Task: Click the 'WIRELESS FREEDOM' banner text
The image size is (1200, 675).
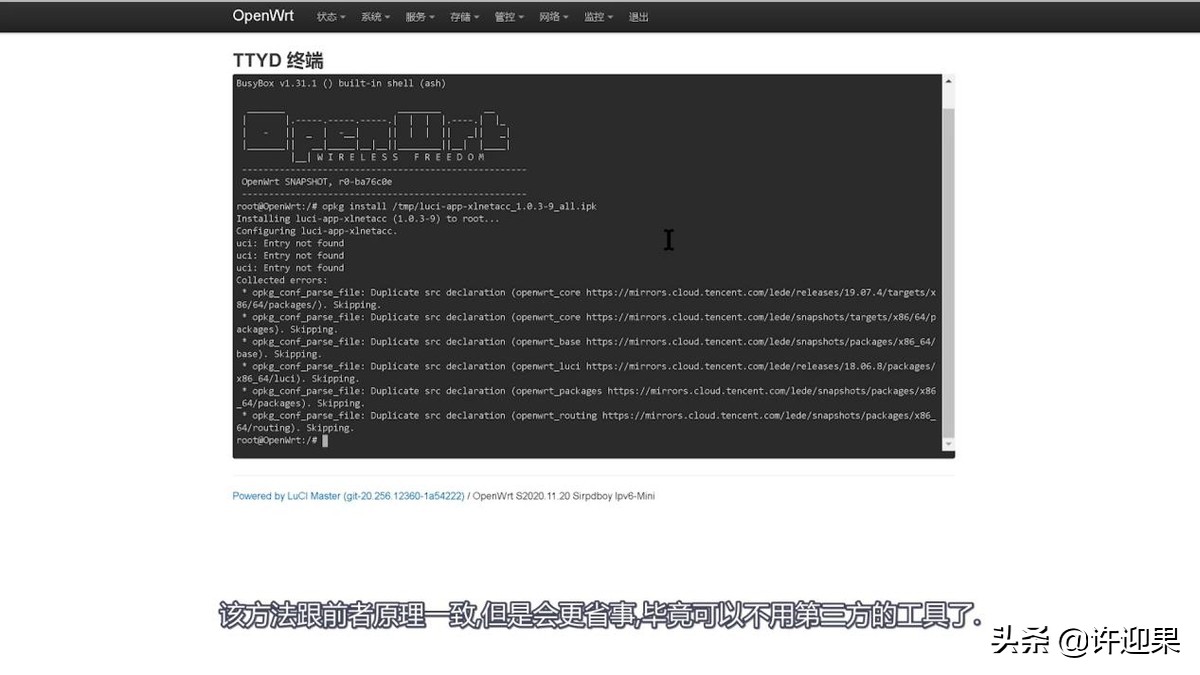Action: click(x=401, y=157)
